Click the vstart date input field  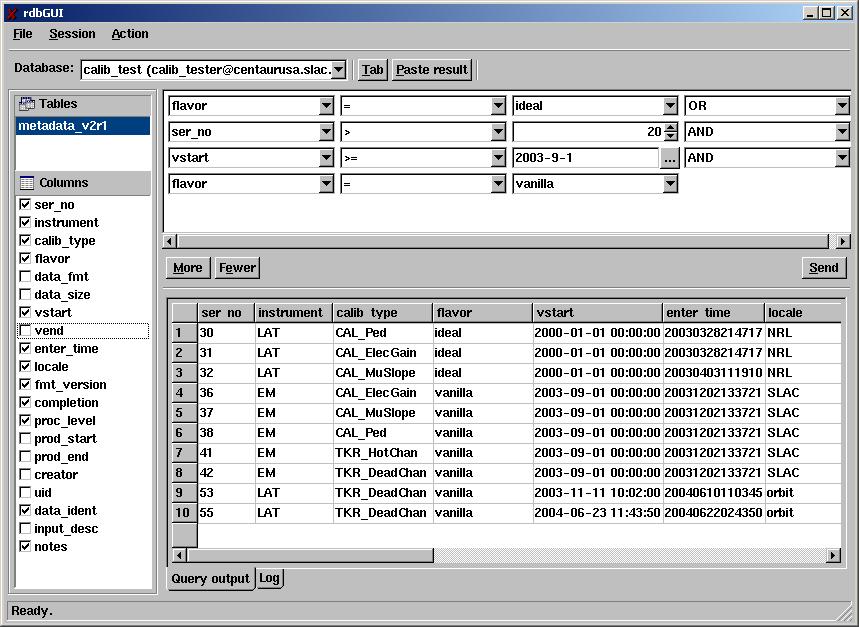click(x=585, y=158)
